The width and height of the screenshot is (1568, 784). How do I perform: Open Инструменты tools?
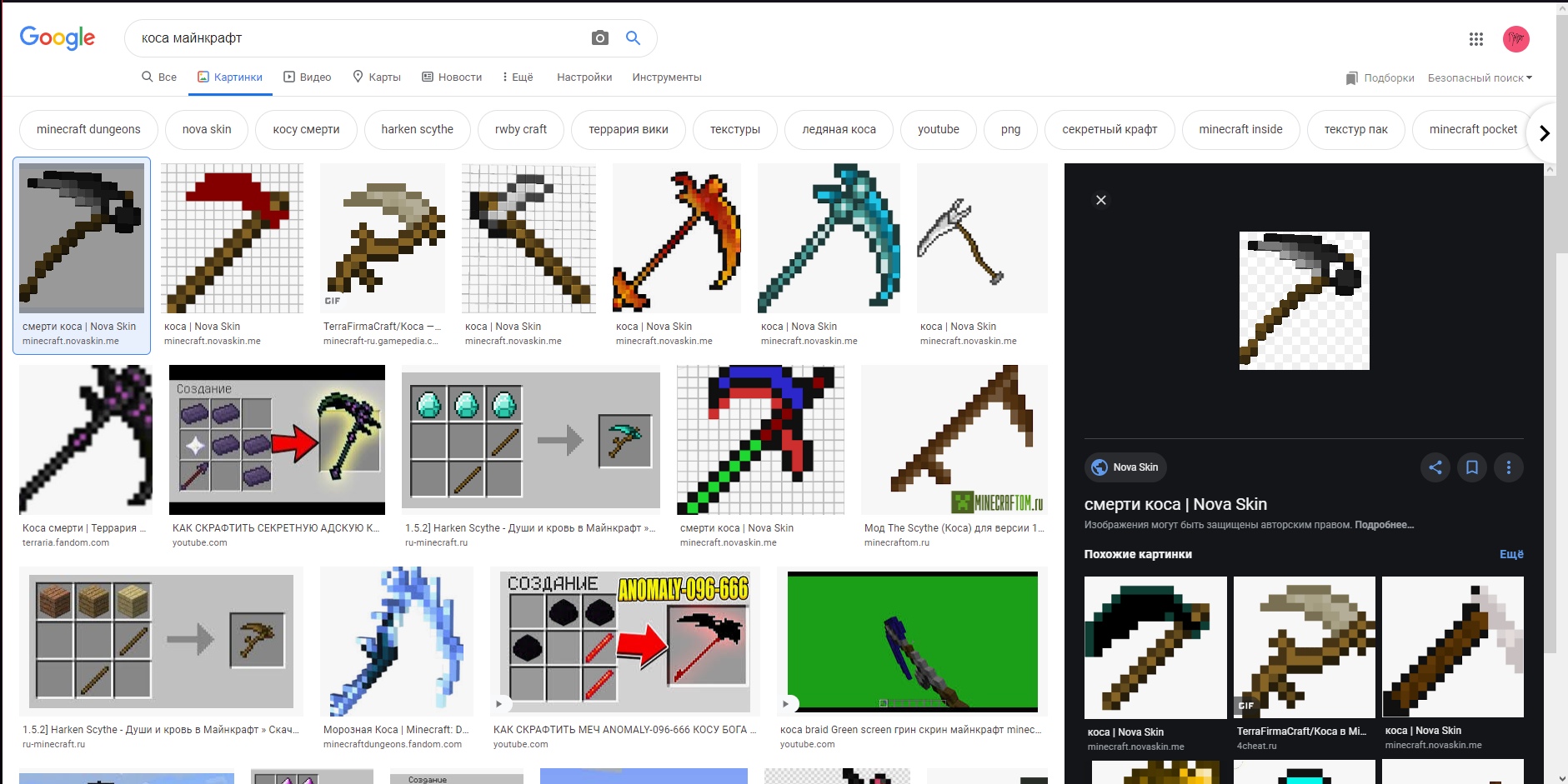pos(667,77)
